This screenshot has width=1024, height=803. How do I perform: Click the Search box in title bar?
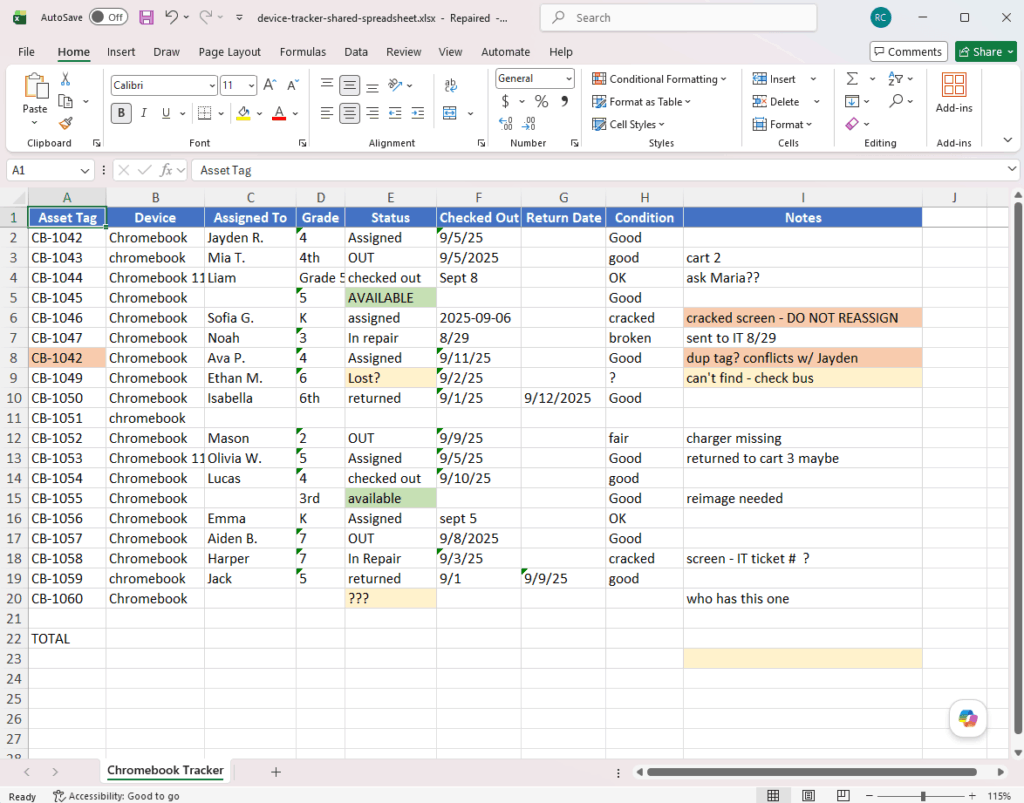coord(678,18)
